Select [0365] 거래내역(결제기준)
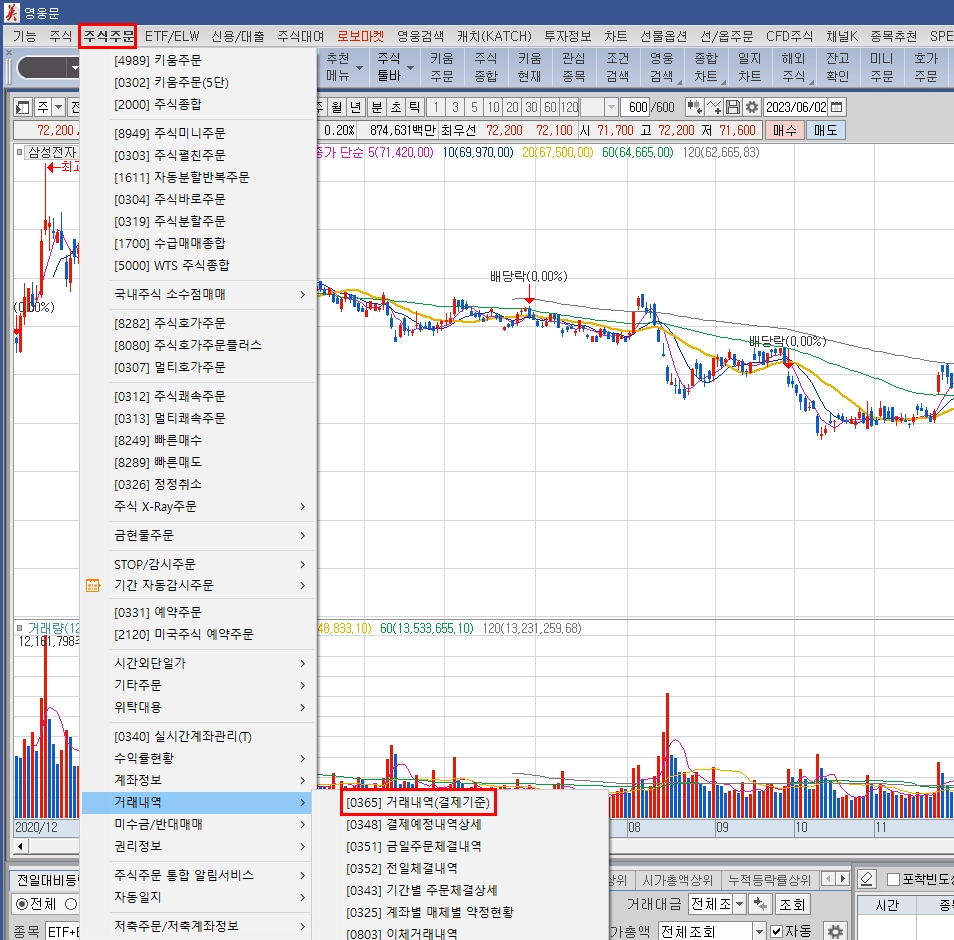Viewport: 954px width, 940px height. 417,802
